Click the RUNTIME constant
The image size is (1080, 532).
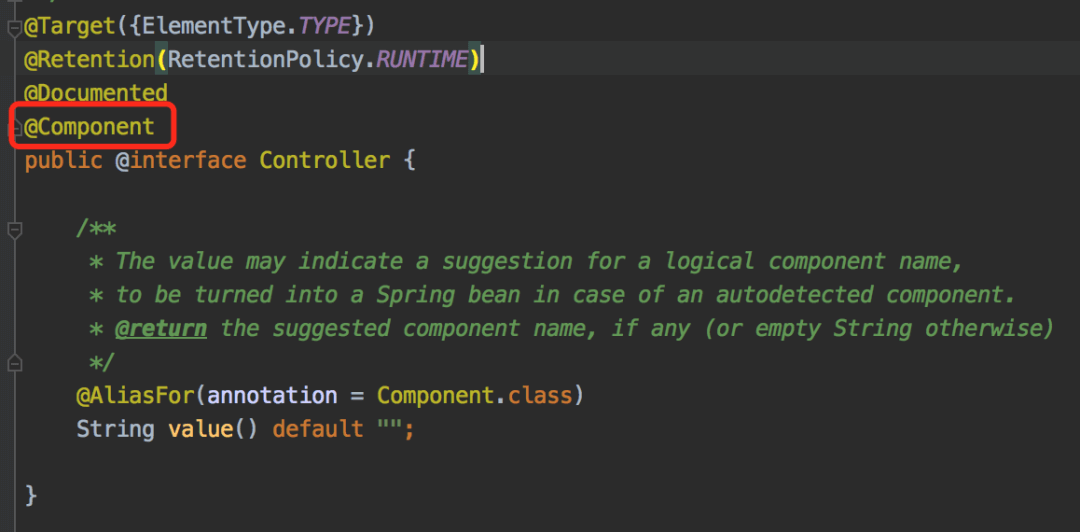click(x=421, y=60)
